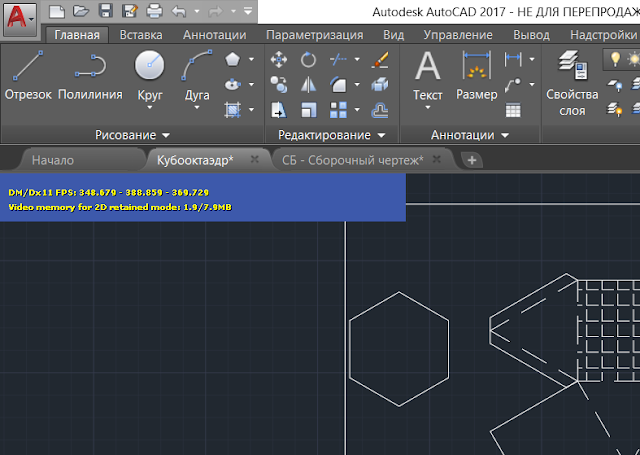Image resolution: width=640 pixels, height=455 pixels.
Task: Expand the Fillet tool dropdown arrow
Action: click(x=357, y=85)
